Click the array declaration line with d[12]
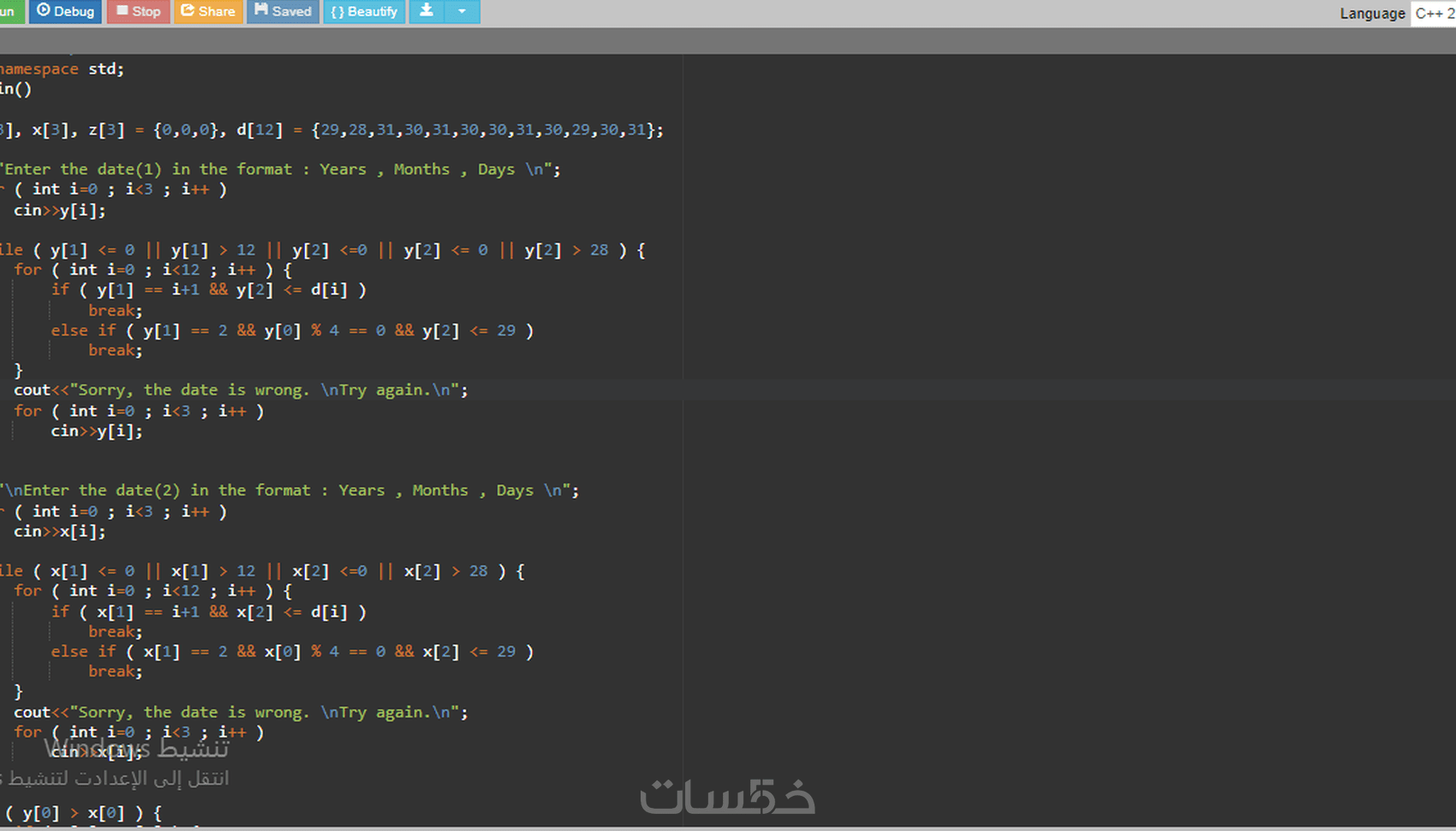This screenshot has width=1456, height=831. (x=331, y=130)
